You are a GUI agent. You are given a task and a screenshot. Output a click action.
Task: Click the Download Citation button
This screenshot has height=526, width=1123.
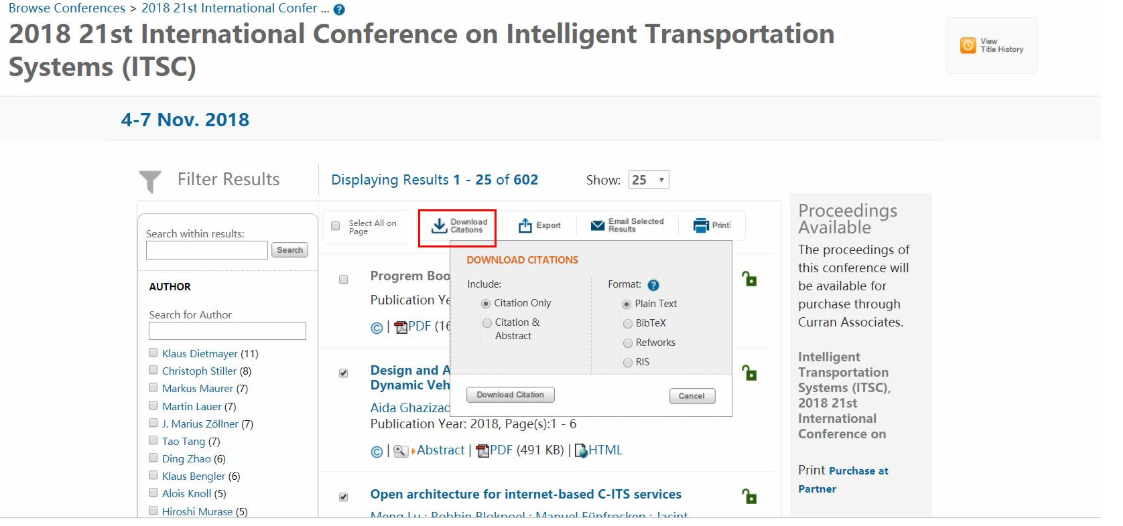click(511, 395)
